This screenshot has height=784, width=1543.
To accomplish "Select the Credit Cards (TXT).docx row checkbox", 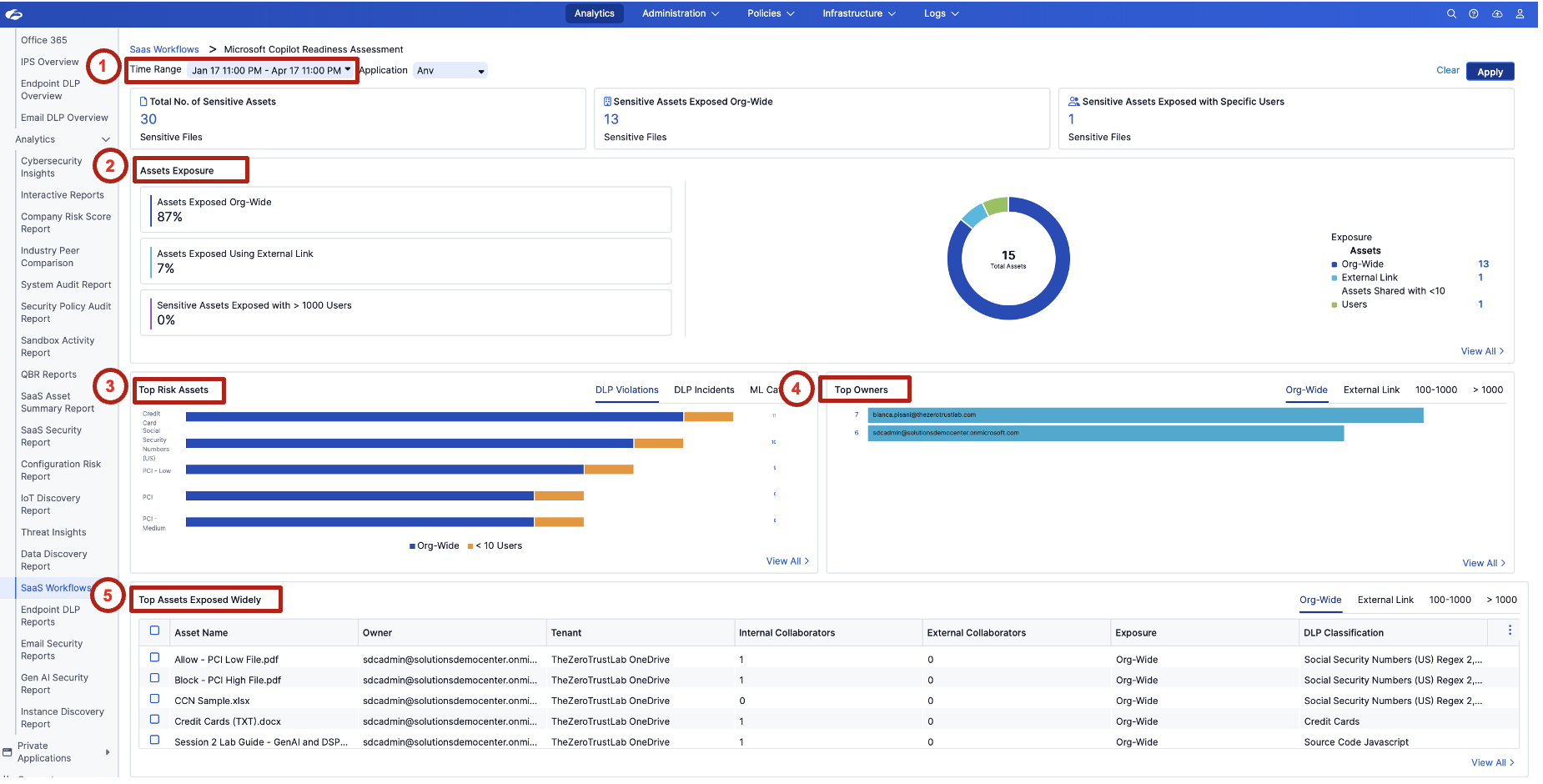I will [x=154, y=720].
